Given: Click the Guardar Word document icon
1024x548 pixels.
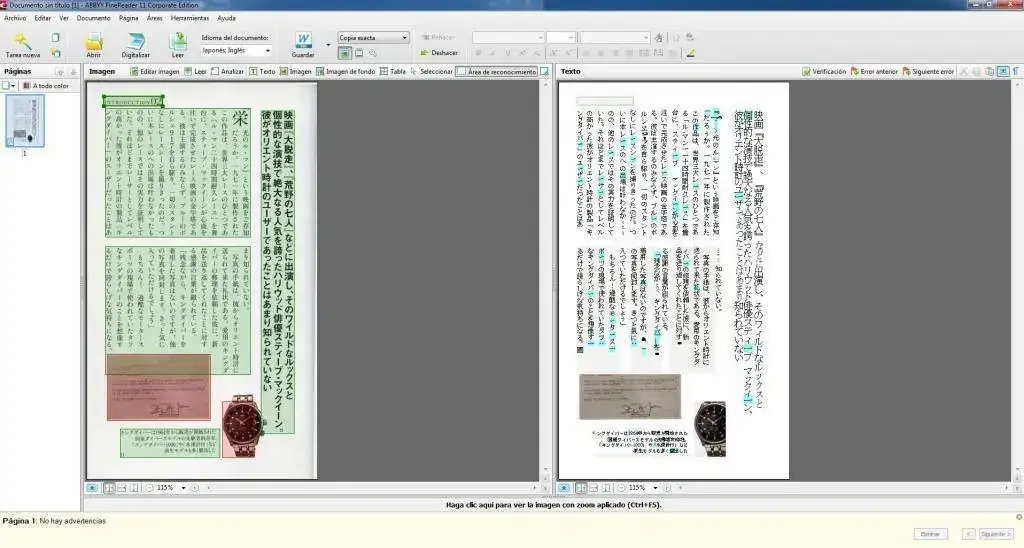Looking at the screenshot, I should coord(302,41).
